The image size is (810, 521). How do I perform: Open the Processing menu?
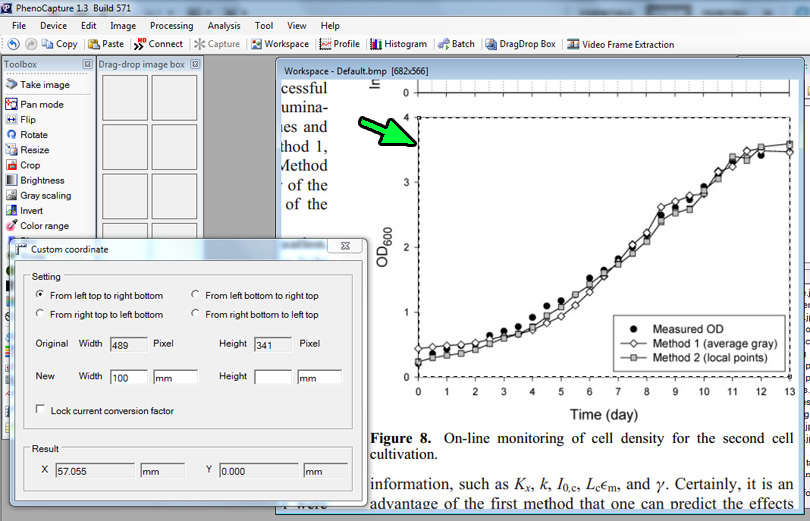171,25
